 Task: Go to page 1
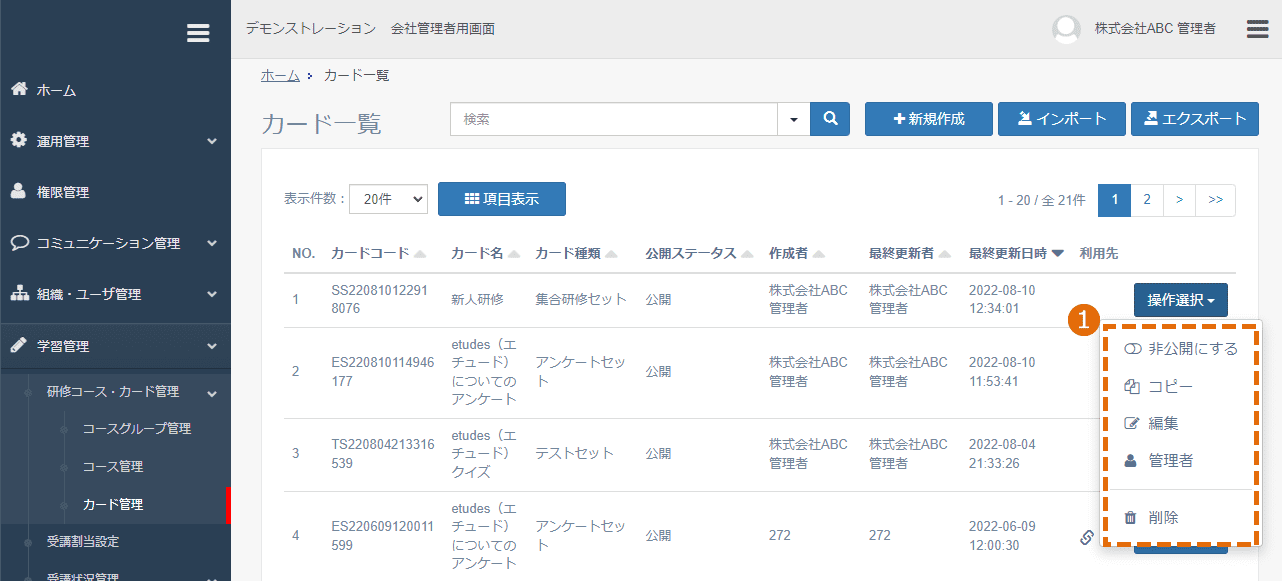pyautogui.click(x=1114, y=200)
